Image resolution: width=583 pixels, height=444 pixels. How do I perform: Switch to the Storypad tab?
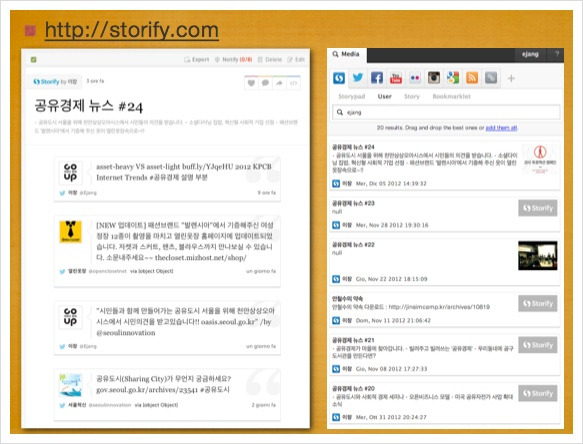351,97
